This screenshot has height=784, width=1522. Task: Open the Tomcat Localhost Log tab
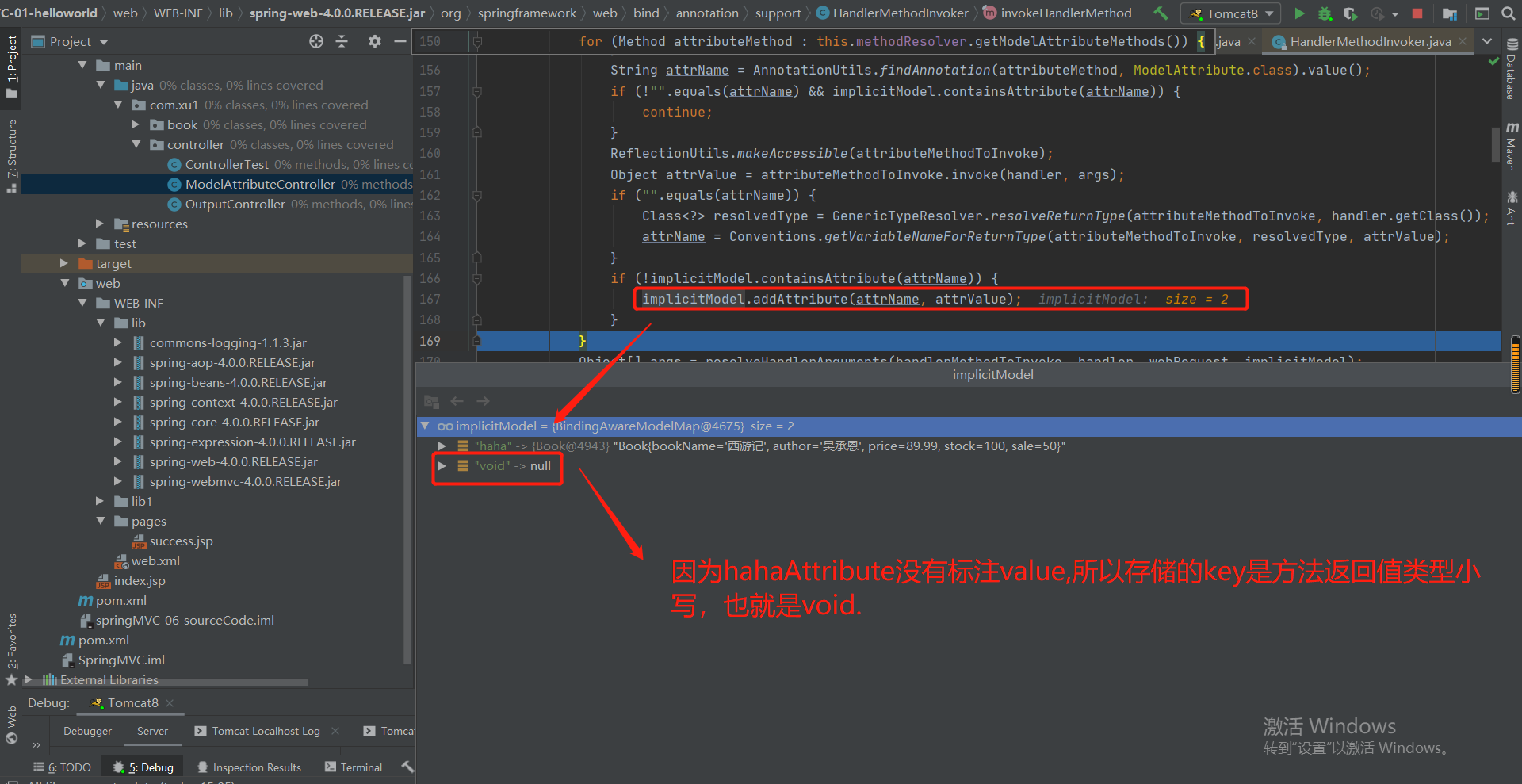pos(266,731)
